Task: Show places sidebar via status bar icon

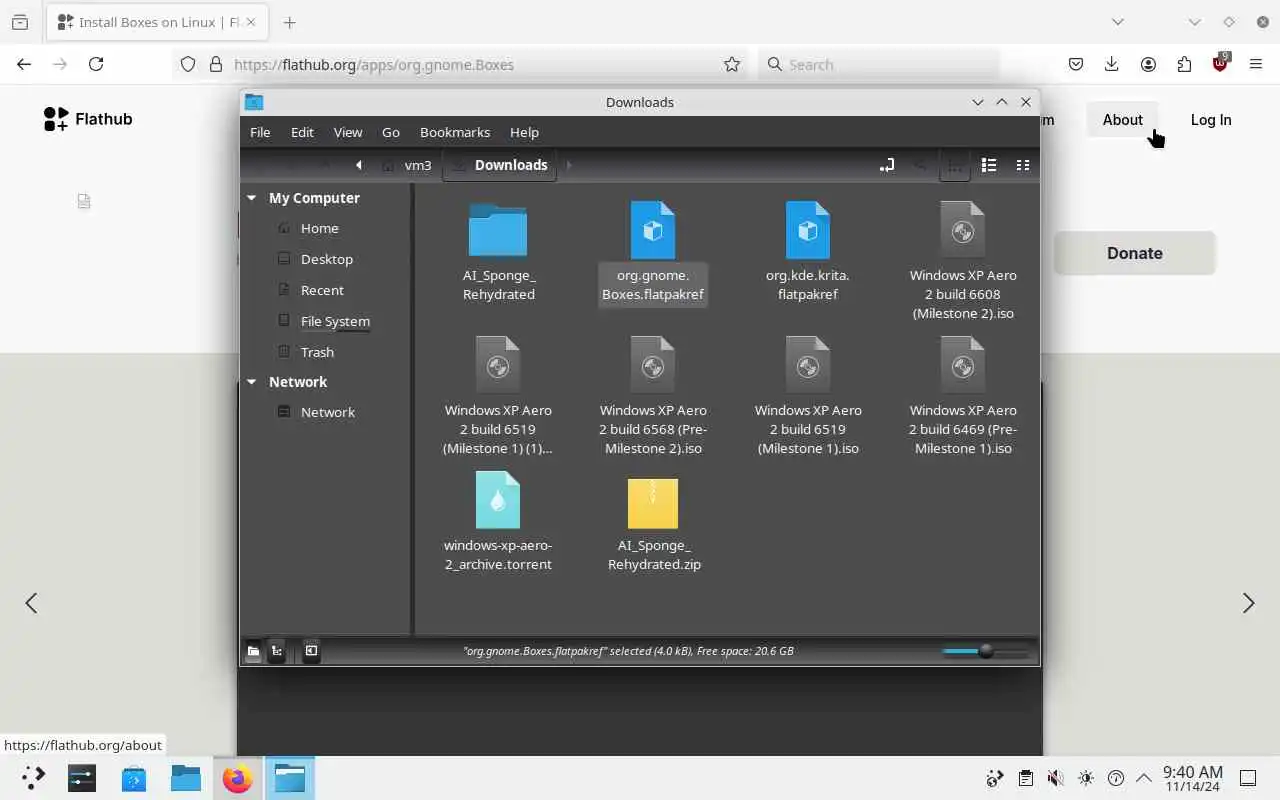Action: tap(253, 651)
